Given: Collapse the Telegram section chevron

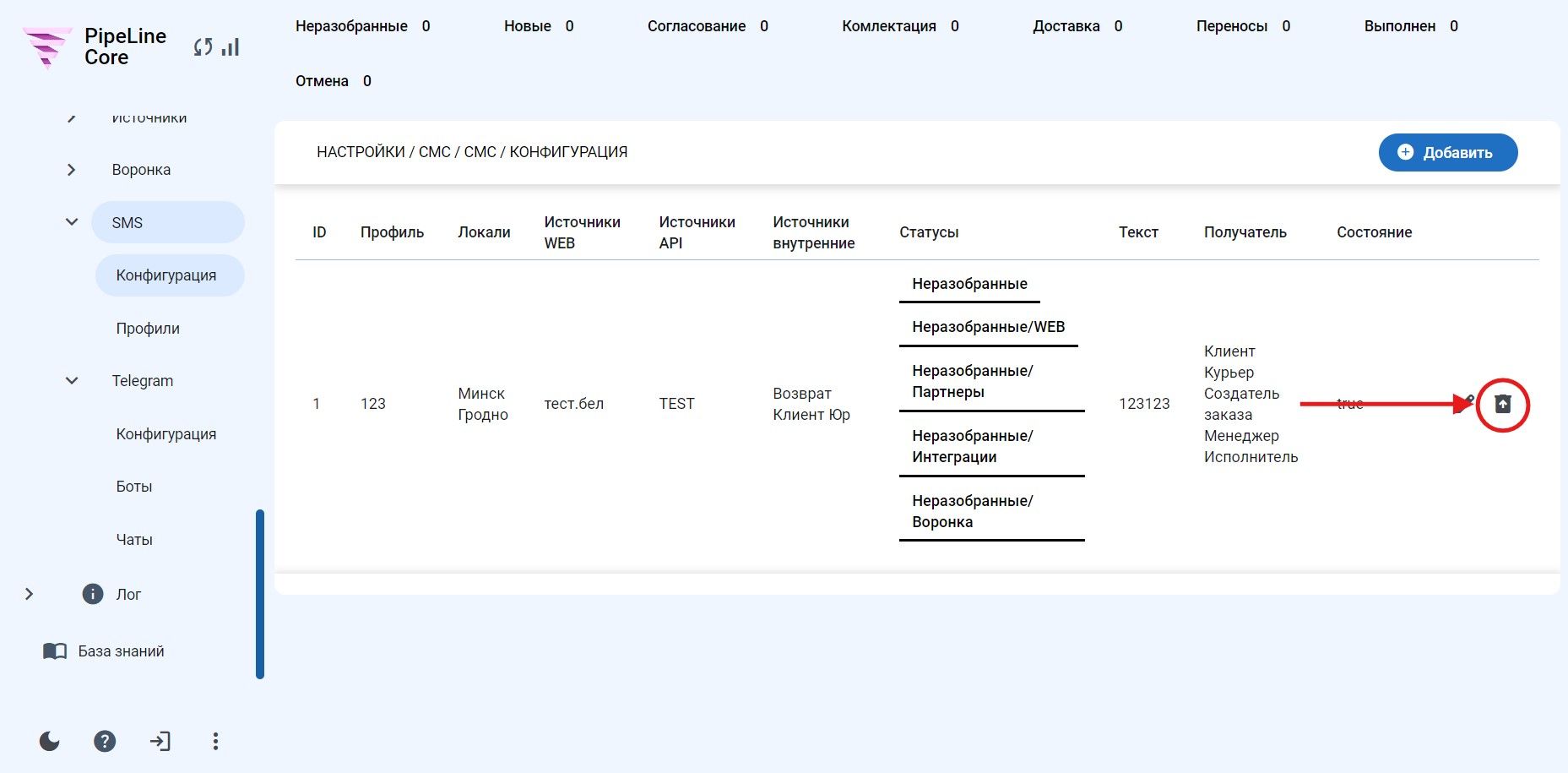Looking at the screenshot, I should (72, 381).
